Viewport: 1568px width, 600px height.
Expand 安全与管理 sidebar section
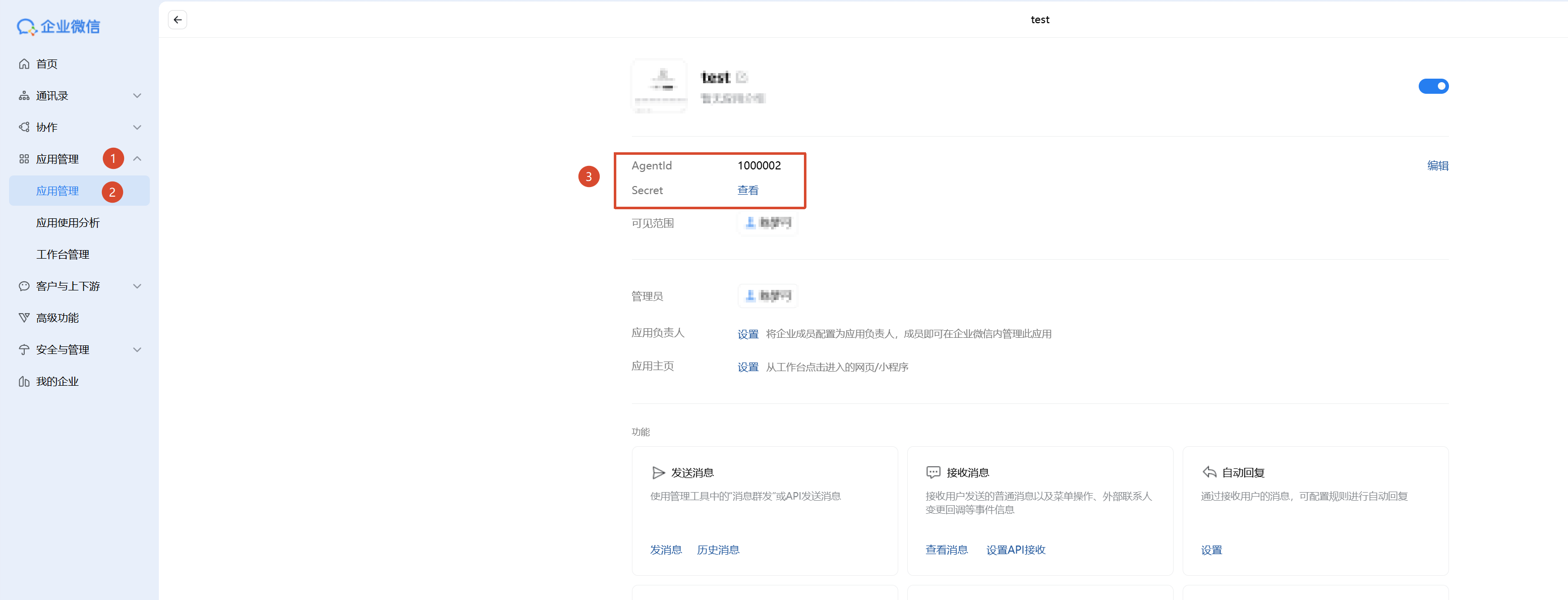(137, 350)
